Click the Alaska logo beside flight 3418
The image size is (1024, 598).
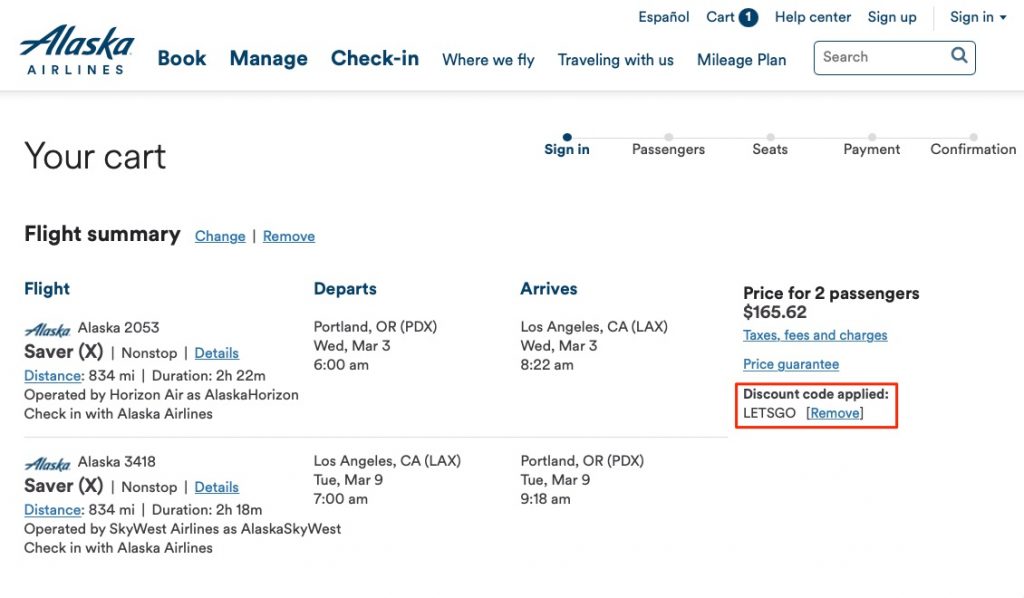[x=47, y=463]
